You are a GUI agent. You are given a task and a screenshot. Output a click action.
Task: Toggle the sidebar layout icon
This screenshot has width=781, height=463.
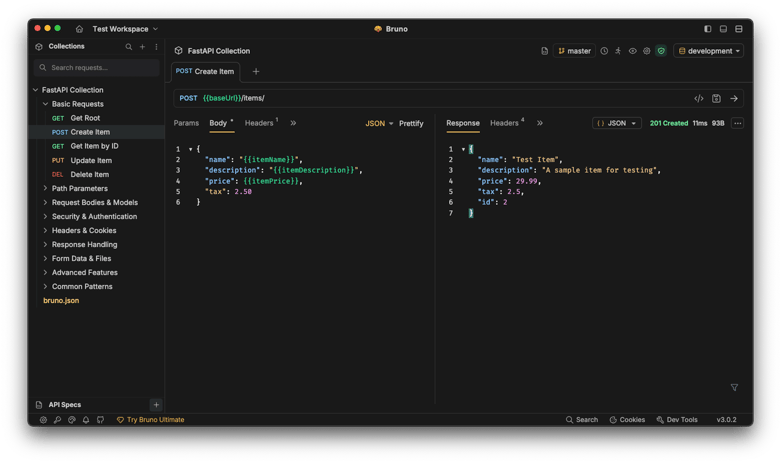(707, 29)
